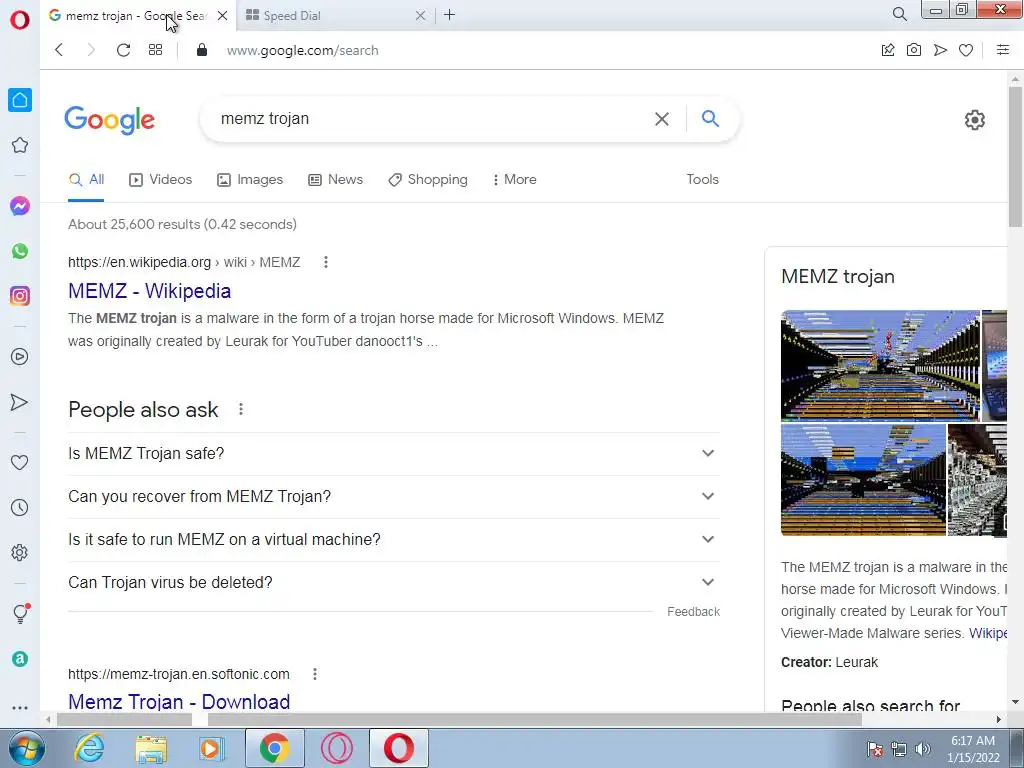The height and width of the screenshot is (768, 1024).
Task: Open the softonic result's three-dot menu
Action: [315, 674]
